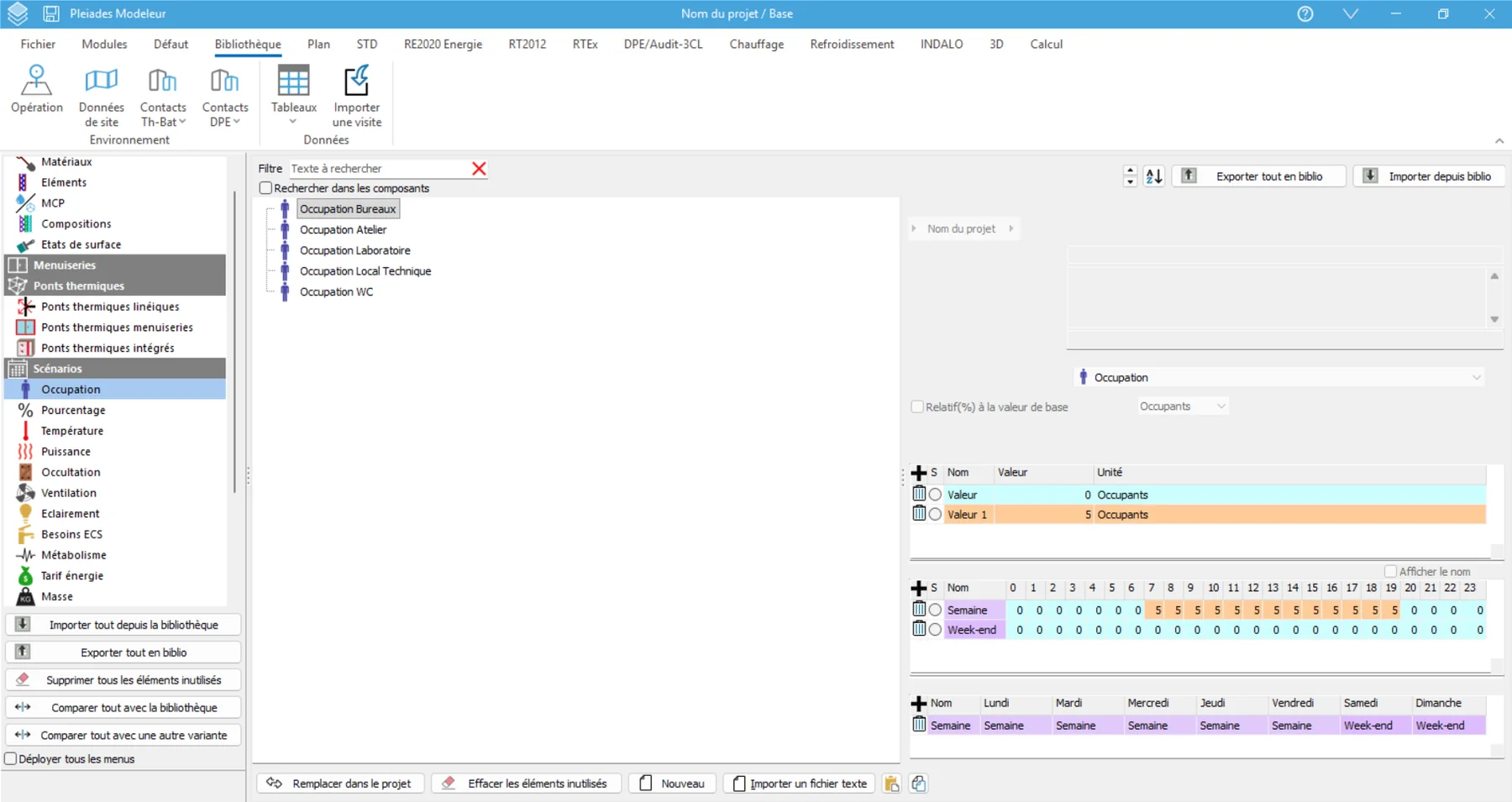Image resolution: width=1512 pixels, height=802 pixels.
Task: Open the help question mark icon
Action: [1305, 13]
